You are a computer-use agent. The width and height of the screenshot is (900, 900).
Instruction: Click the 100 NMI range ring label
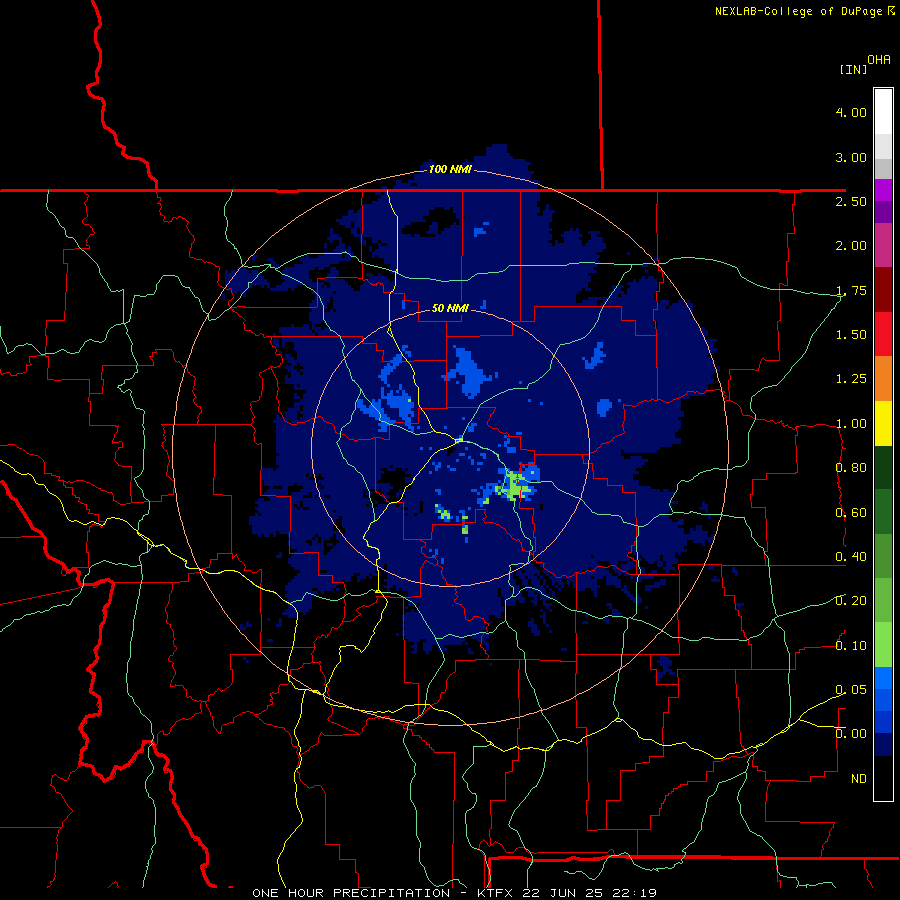coord(450,169)
